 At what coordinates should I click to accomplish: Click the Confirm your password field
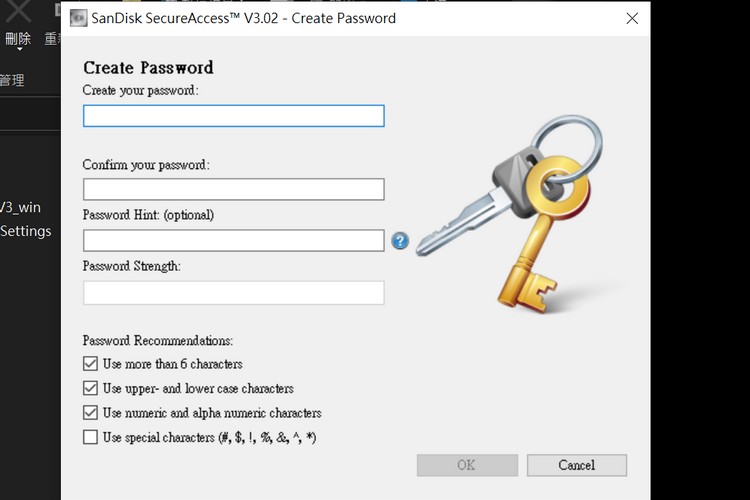pos(233,189)
